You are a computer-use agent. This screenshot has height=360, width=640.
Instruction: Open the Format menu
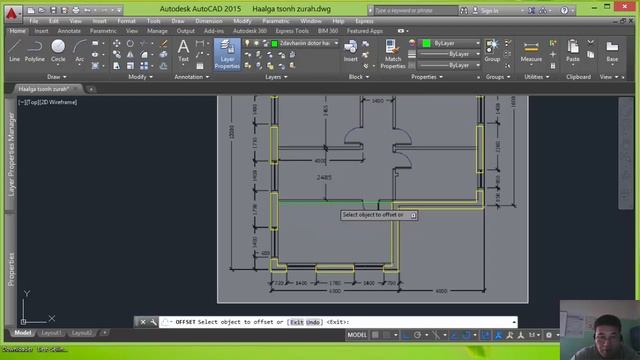126,21
